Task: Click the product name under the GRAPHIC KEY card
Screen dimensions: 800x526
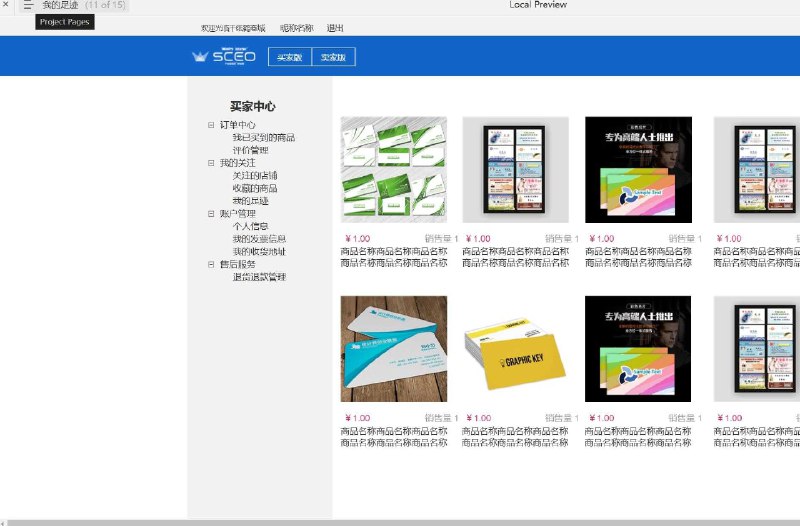Action: [515, 437]
